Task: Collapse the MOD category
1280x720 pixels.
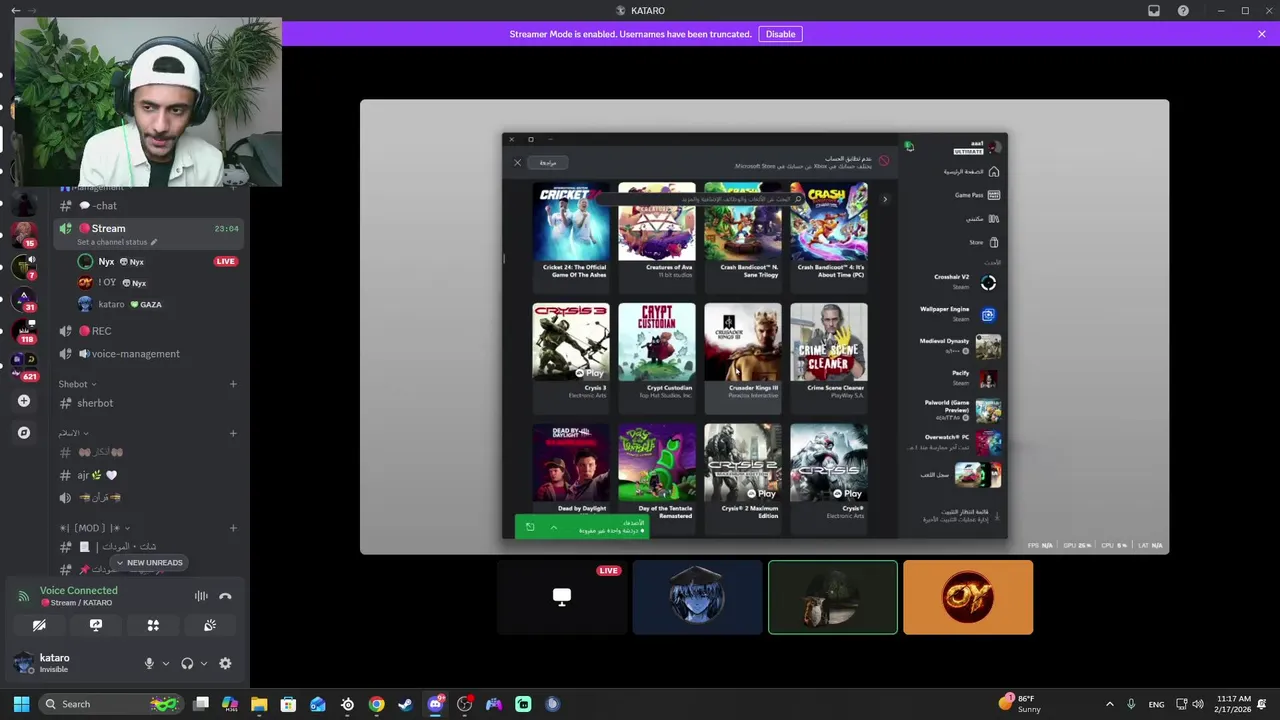Action: point(95,528)
